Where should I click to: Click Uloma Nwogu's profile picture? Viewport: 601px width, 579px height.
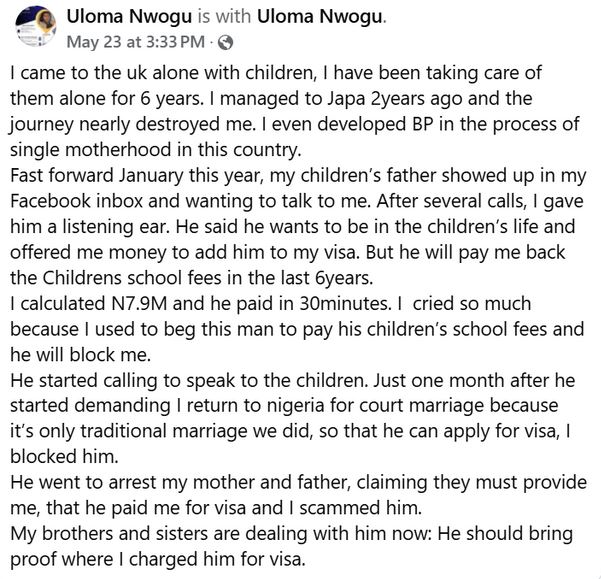point(35,28)
